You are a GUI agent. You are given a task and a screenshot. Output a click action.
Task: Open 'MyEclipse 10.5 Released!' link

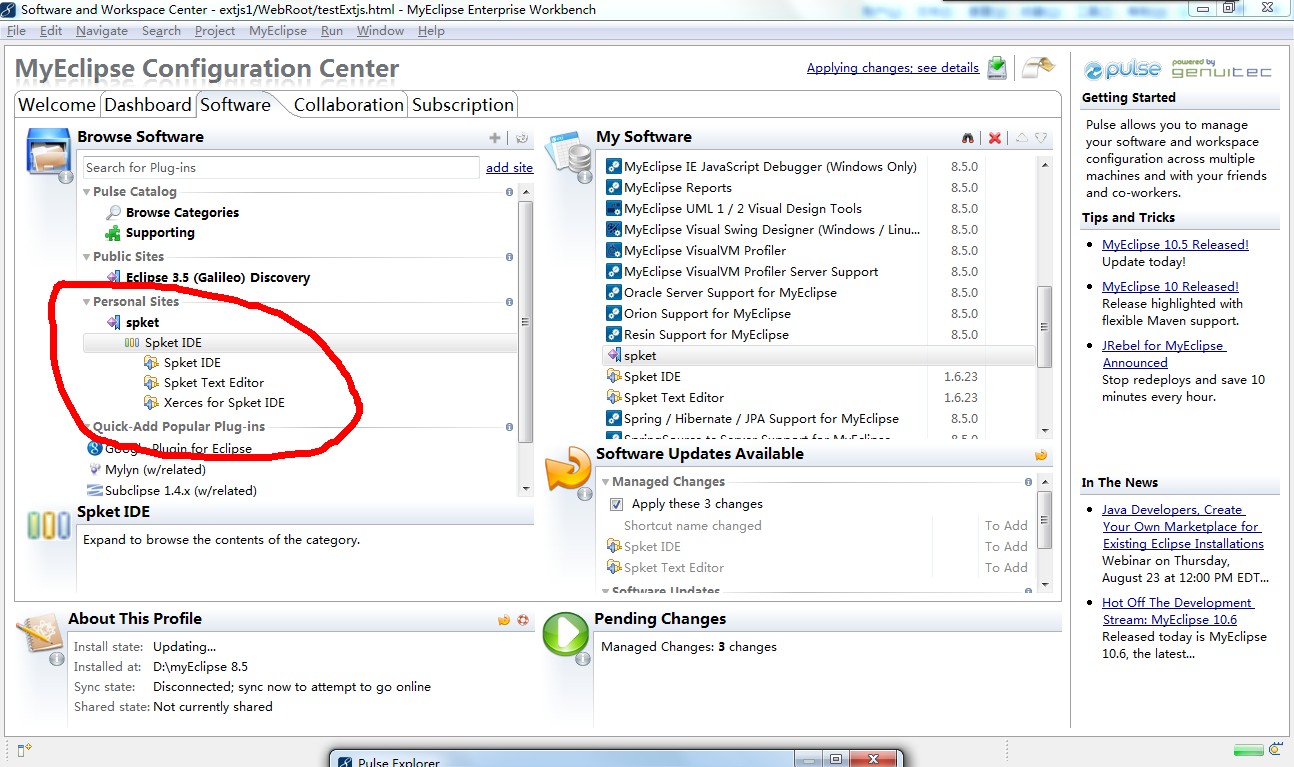point(1175,245)
